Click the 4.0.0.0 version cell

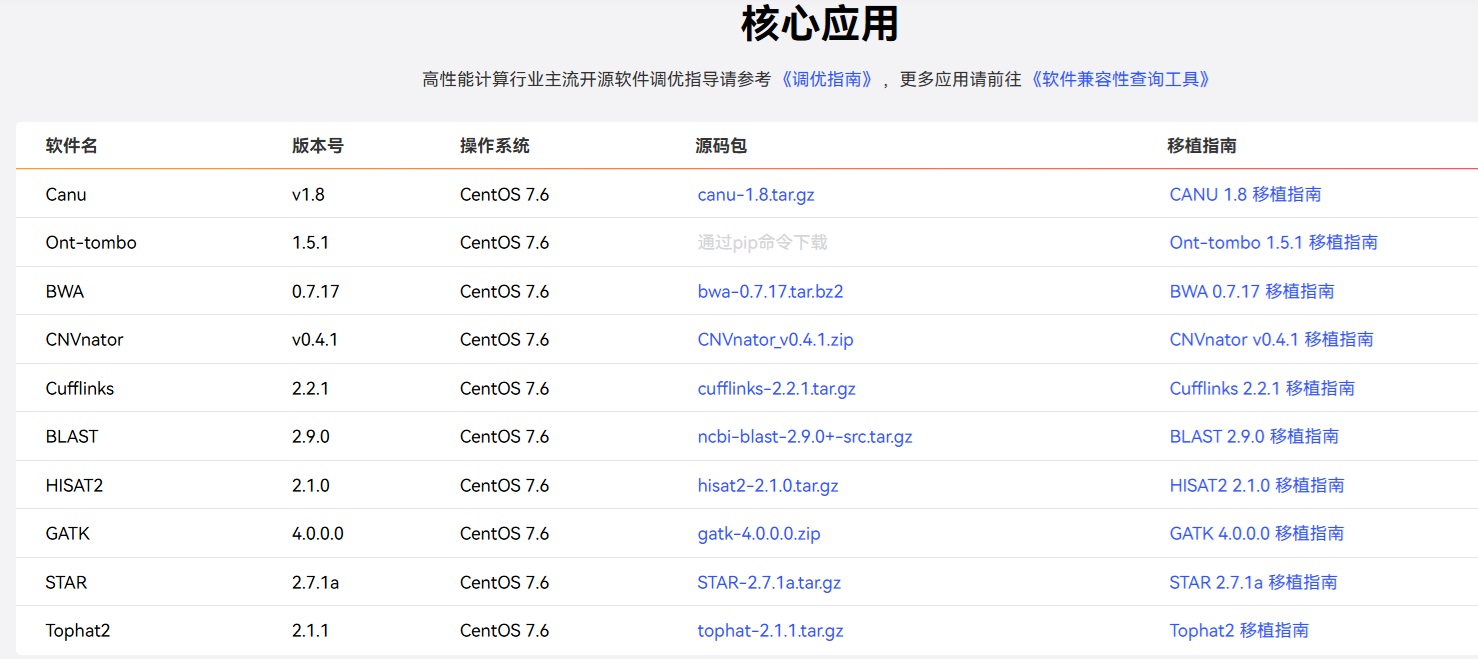318,534
